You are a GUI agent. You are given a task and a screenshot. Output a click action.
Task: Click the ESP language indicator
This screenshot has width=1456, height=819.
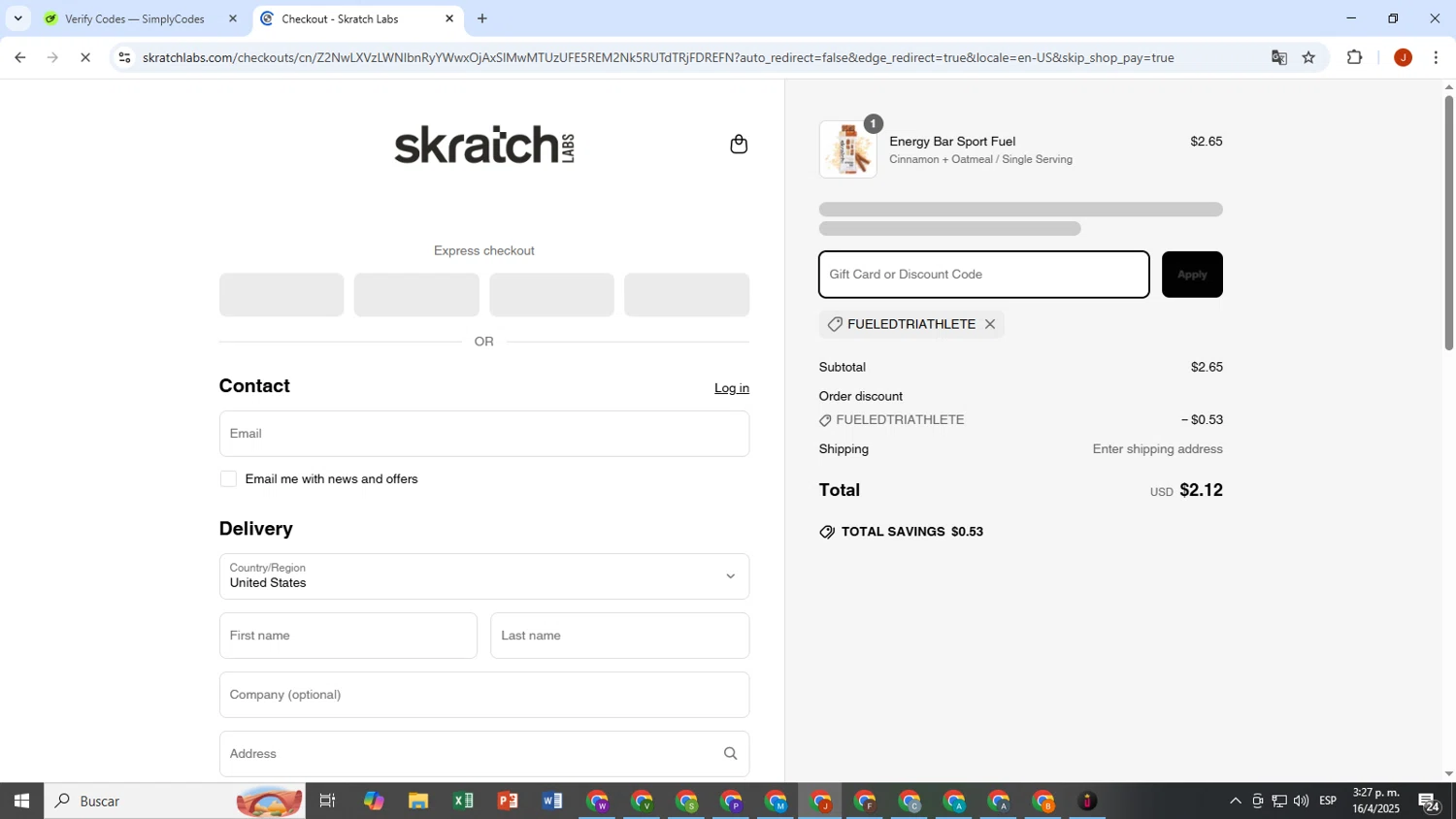tap(1328, 802)
